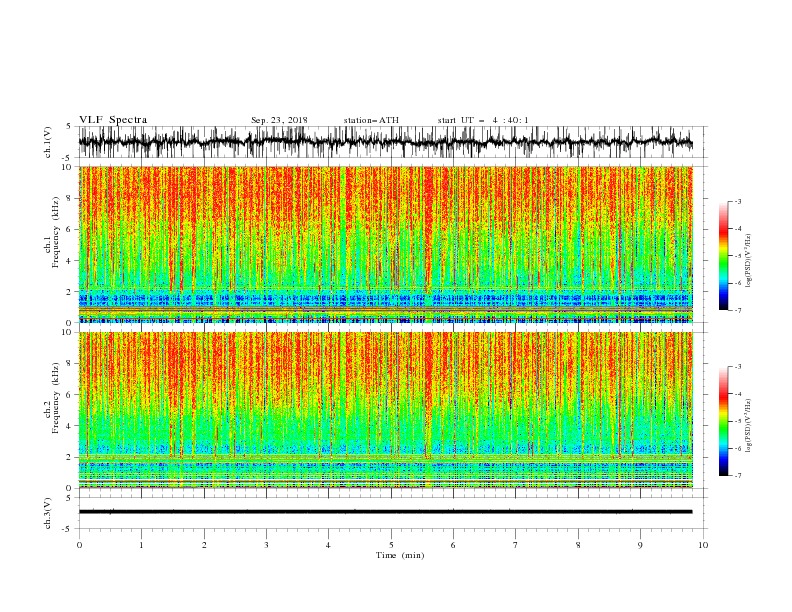Click the "5" tick on ch.3(V) axis

pos(70,498)
